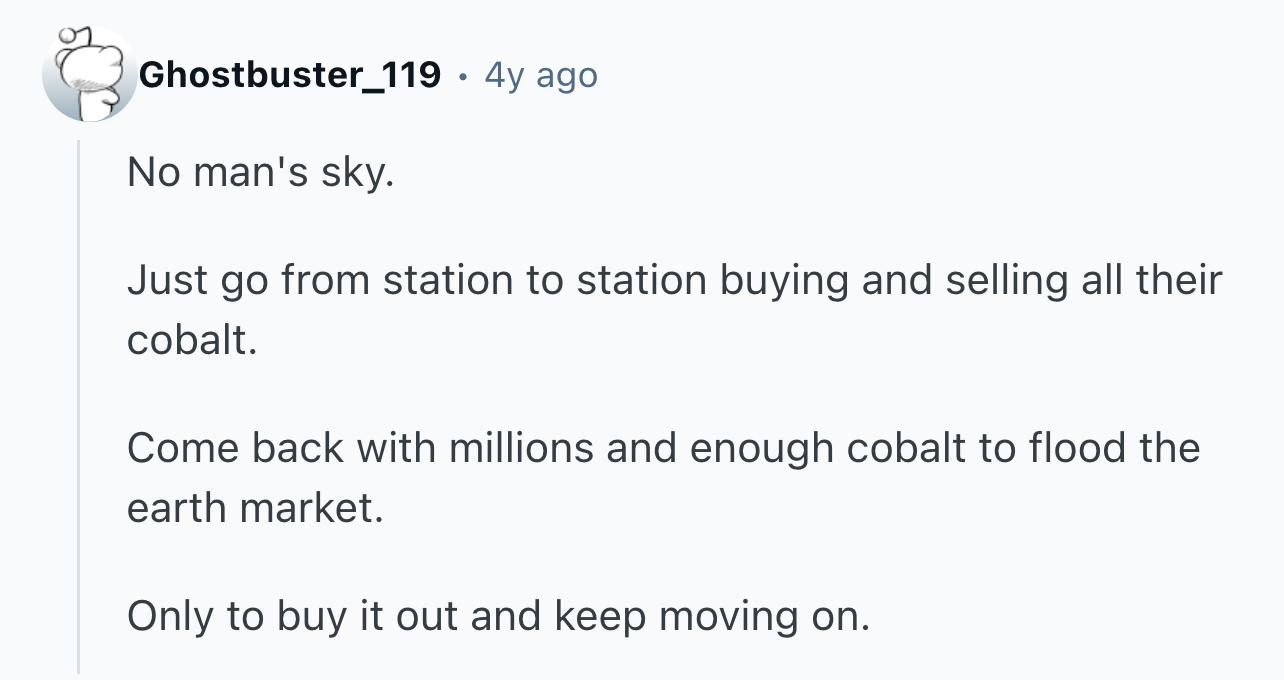The width and height of the screenshot is (1284, 680).
Task: Click the dot separator before the timestamp
Action: [x=462, y=76]
